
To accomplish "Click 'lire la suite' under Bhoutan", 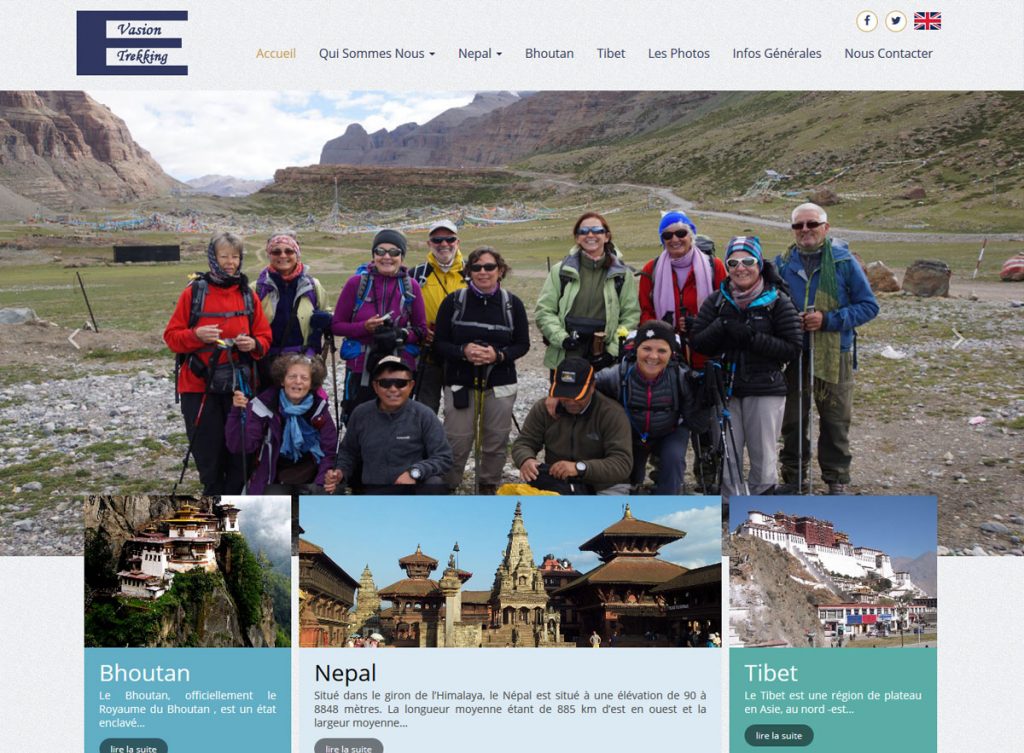I will click(133, 746).
